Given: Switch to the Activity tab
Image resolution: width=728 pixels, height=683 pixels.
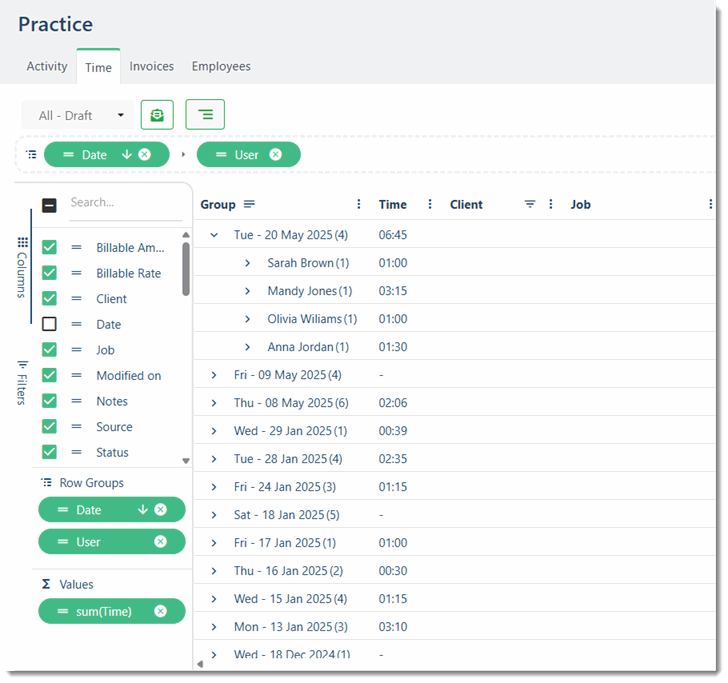Looking at the screenshot, I should click(x=47, y=66).
